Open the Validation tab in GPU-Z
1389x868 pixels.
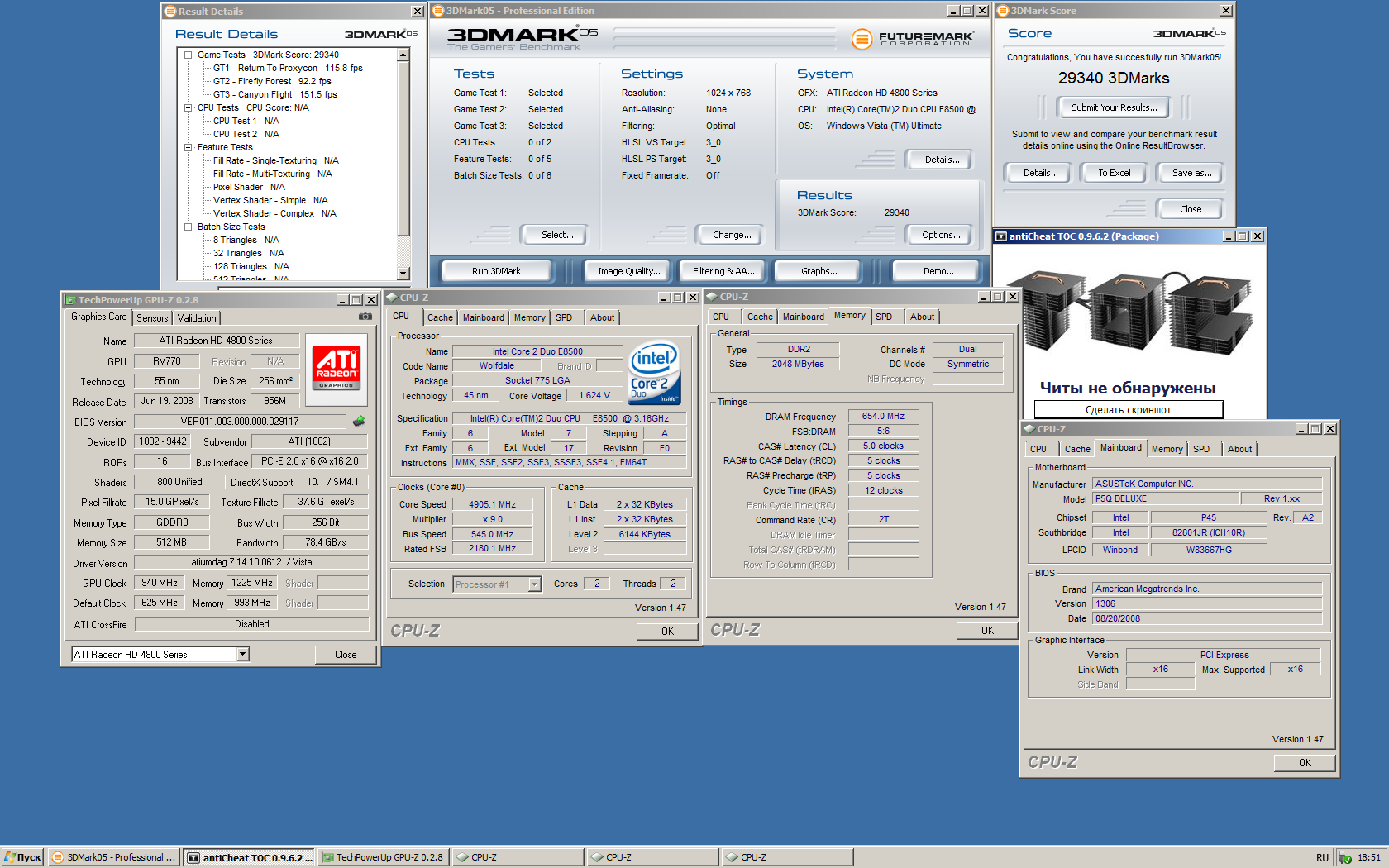(197, 318)
